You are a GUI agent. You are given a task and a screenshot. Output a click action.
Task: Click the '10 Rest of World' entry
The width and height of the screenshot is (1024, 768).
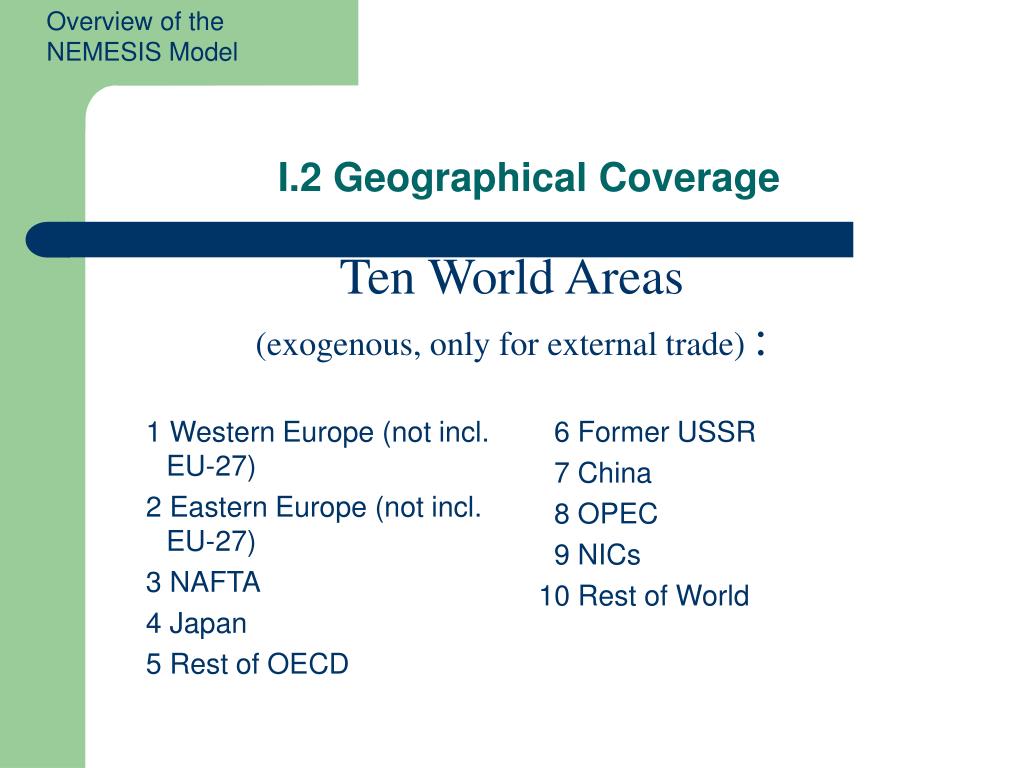click(x=644, y=596)
